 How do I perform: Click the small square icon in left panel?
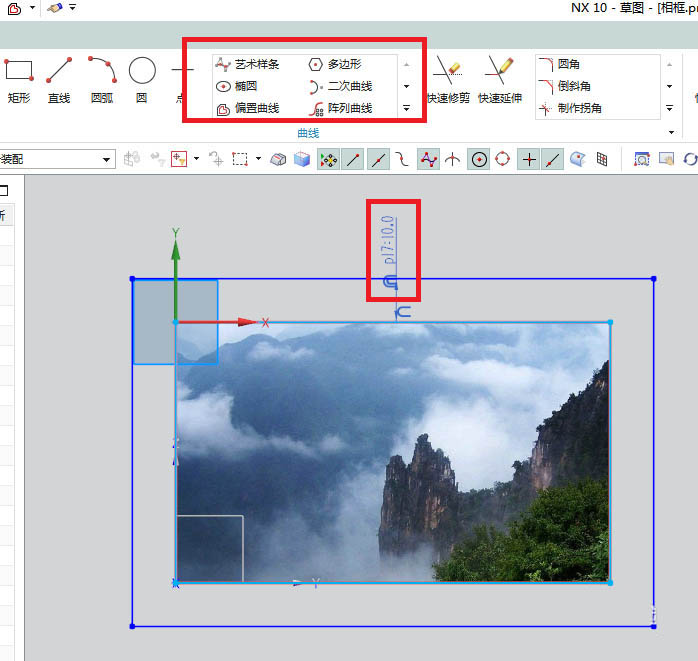pos(4,191)
